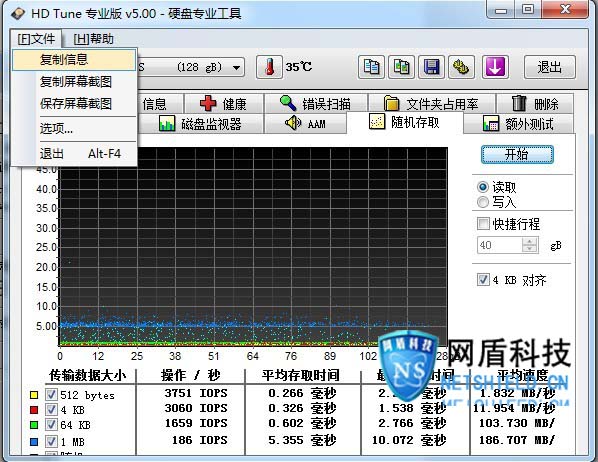
Task: Decrease the short stroke gB spinner value
Action: [529, 249]
